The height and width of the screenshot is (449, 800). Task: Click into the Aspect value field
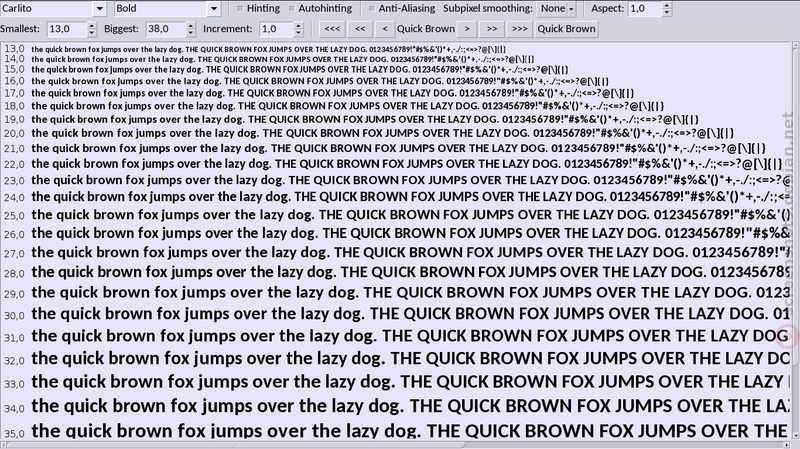click(x=644, y=8)
